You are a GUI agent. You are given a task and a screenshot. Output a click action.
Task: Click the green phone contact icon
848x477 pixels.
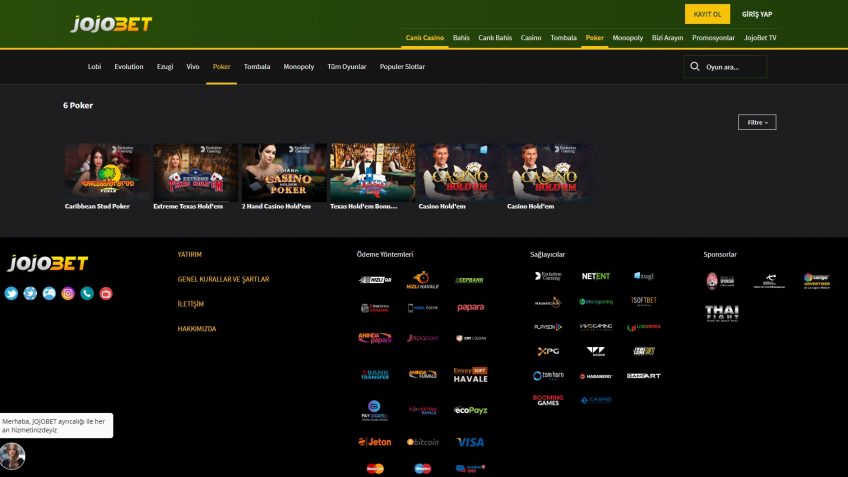[x=87, y=293]
